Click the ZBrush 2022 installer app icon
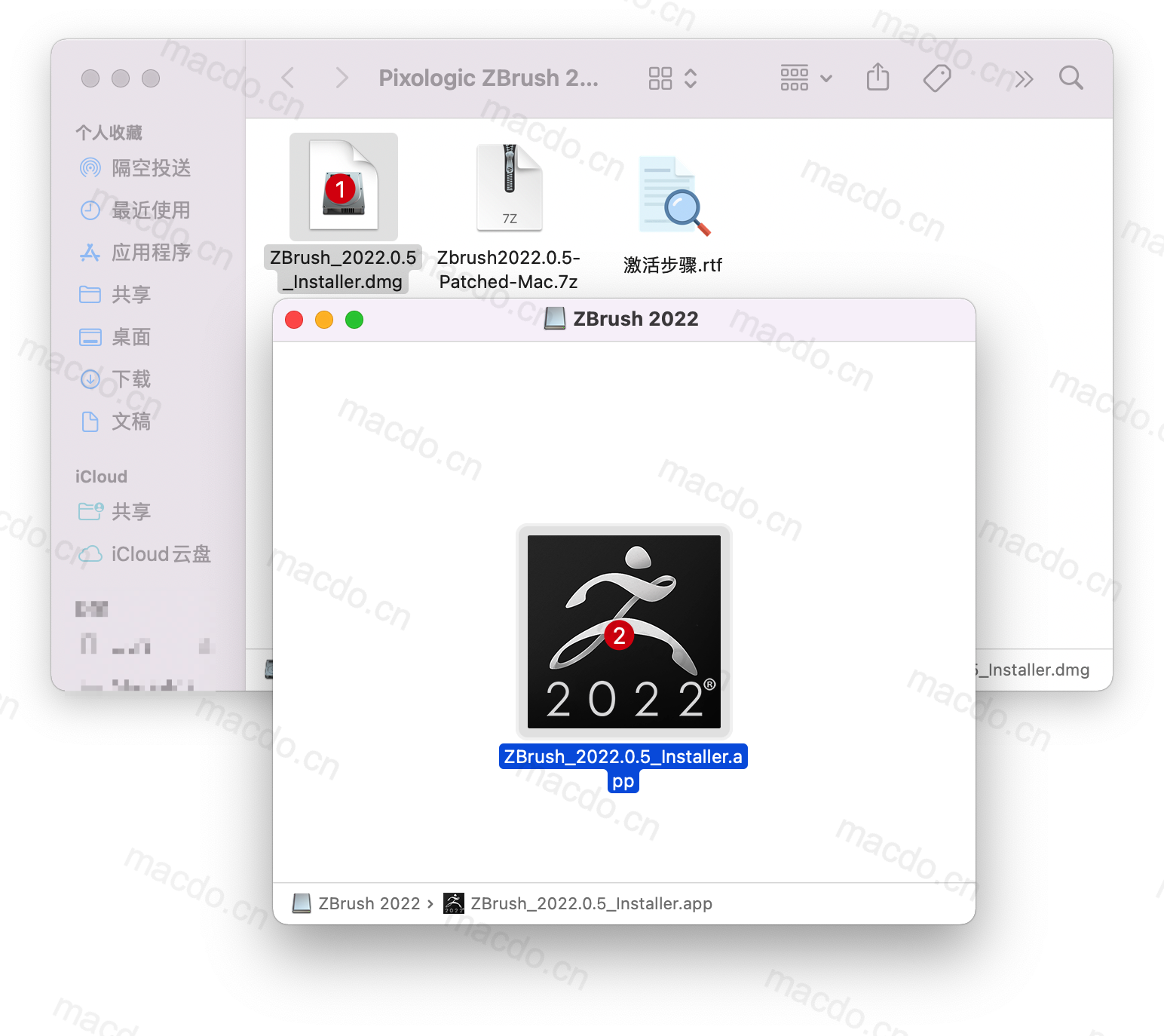1164x1036 pixels. [623, 631]
